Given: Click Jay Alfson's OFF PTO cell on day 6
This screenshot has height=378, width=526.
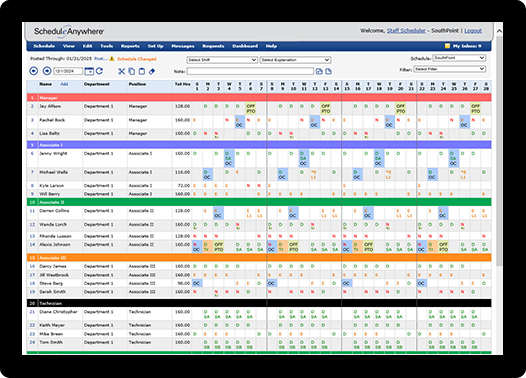Looking at the screenshot, I should (x=251, y=109).
